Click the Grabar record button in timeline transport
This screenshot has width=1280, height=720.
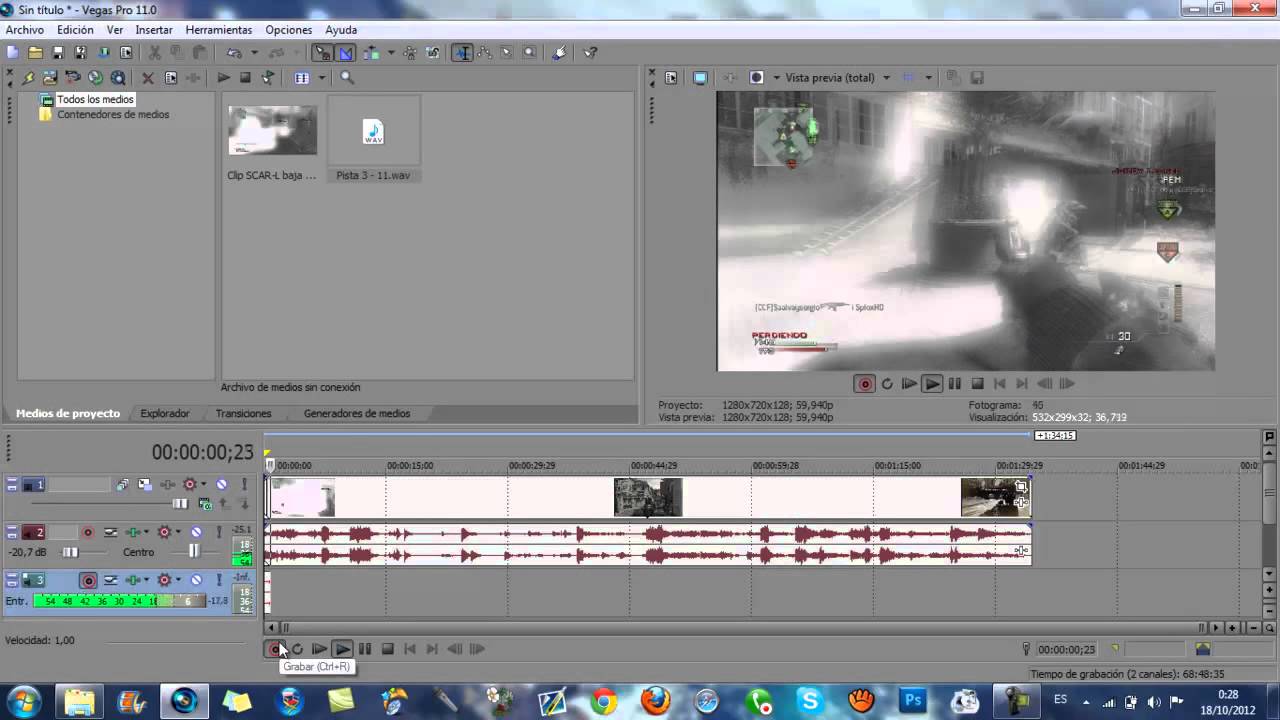pos(275,649)
